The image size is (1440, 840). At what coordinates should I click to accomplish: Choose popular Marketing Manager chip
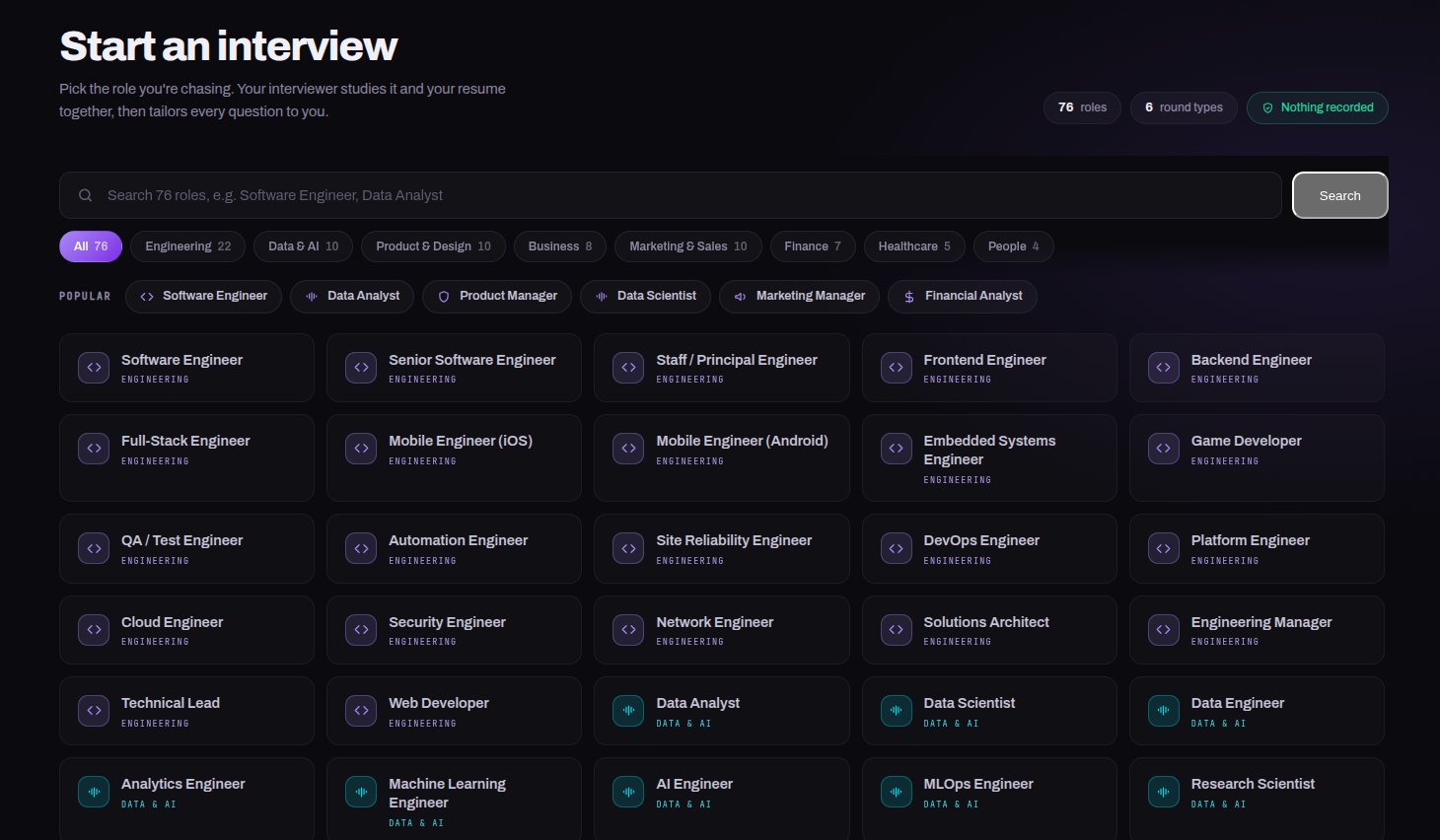pyautogui.click(x=799, y=296)
